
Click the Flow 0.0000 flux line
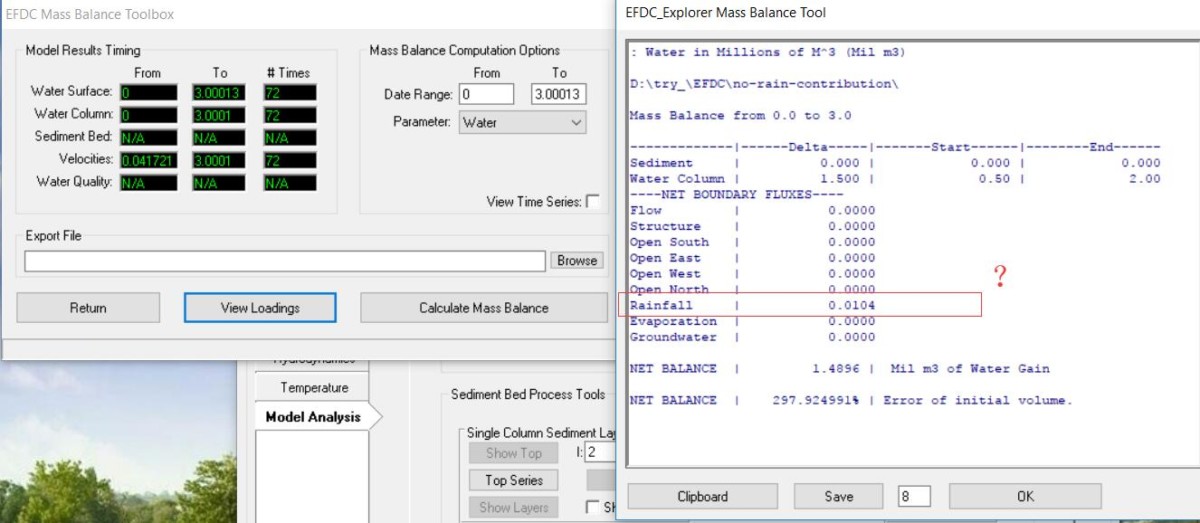click(752, 210)
